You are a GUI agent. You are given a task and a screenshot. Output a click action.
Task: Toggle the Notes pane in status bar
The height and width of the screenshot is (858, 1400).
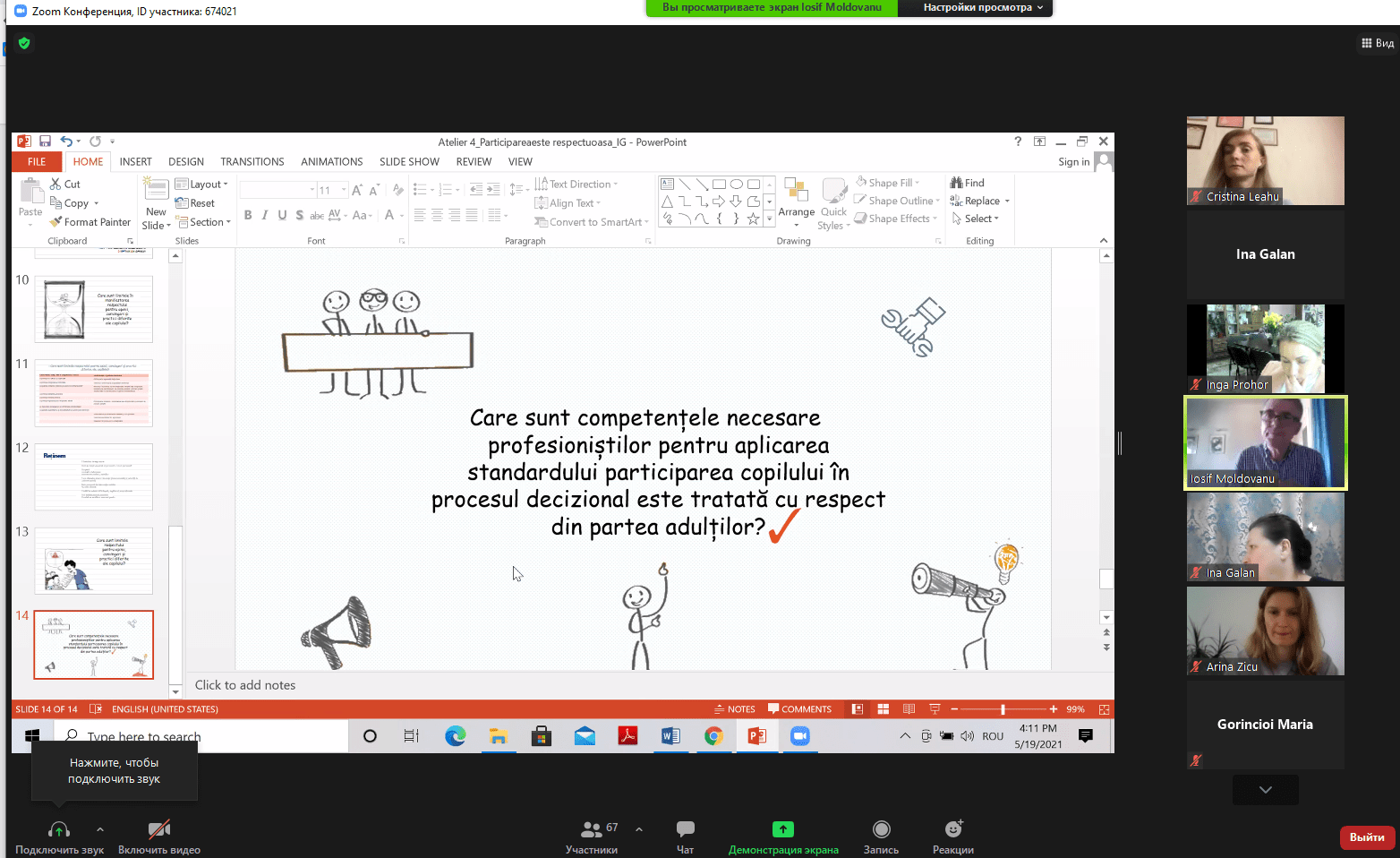734,709
